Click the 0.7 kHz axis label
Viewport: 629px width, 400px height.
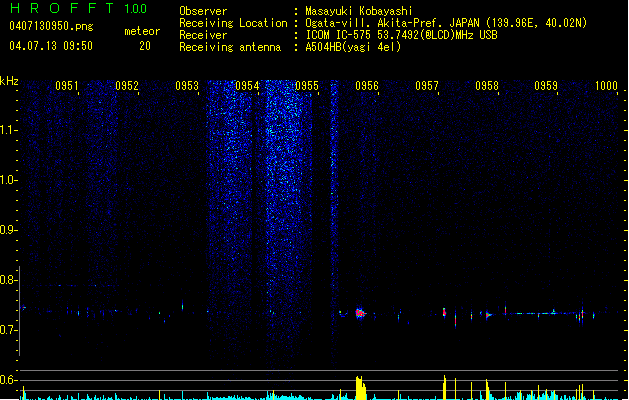[8, 330]
